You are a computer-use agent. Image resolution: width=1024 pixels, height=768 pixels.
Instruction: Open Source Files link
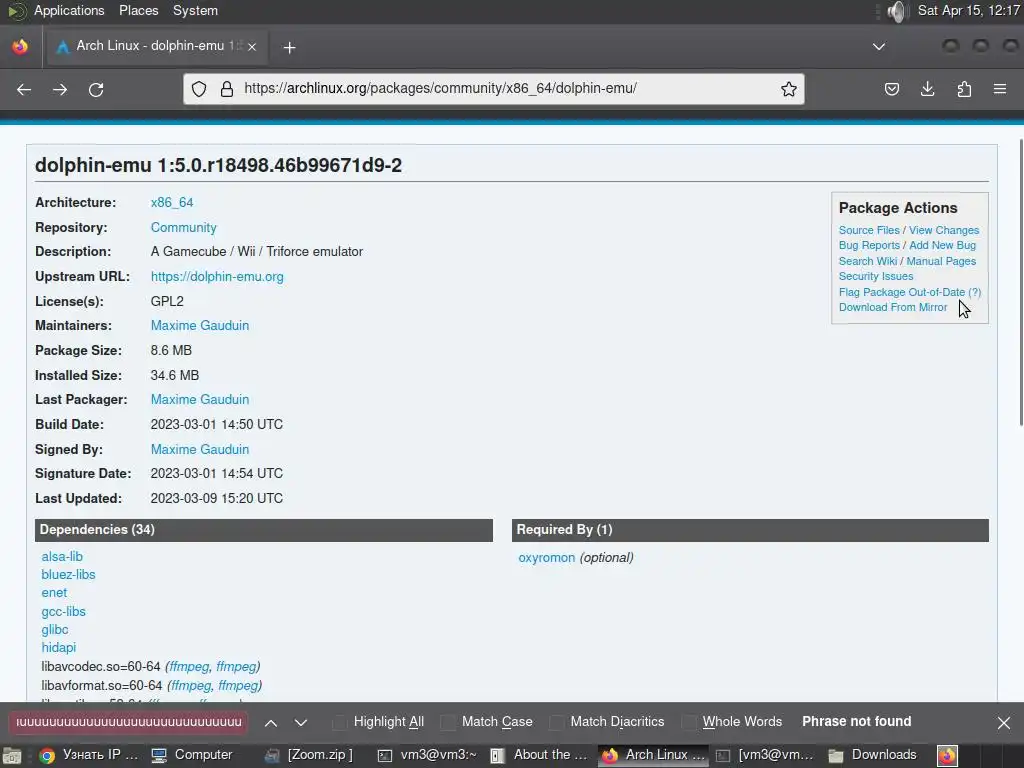point(869,230)
